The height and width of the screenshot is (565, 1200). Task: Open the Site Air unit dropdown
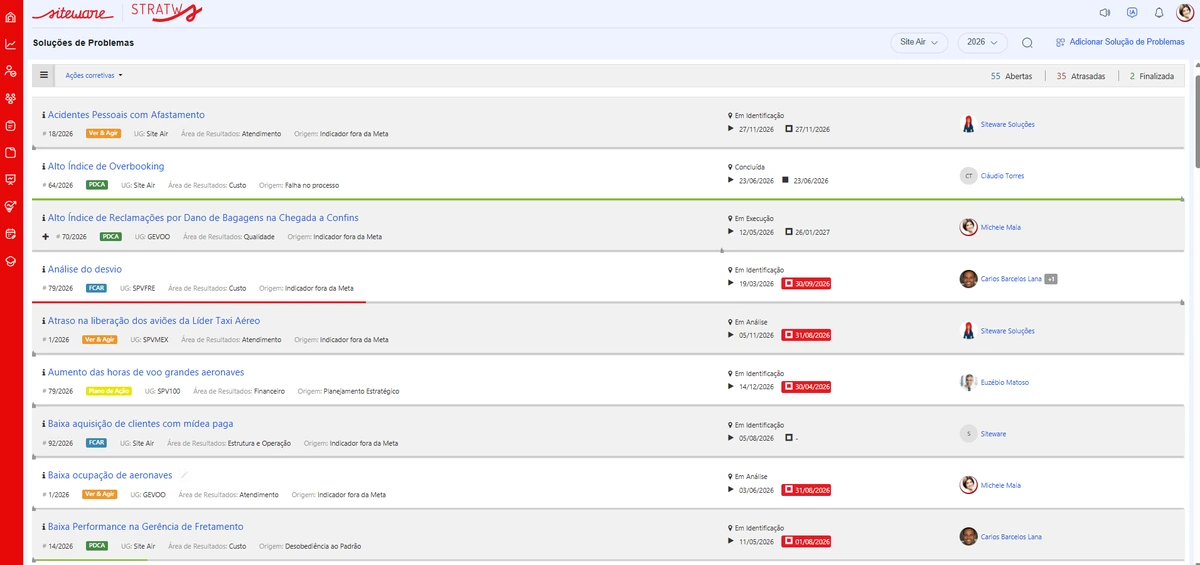[919, 43]
